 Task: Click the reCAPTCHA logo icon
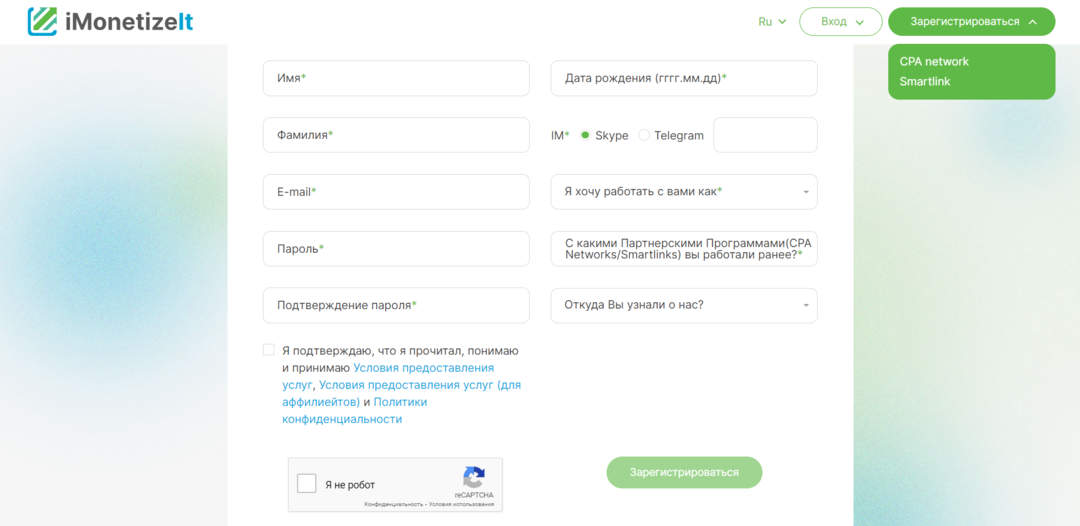pos(474,478)
